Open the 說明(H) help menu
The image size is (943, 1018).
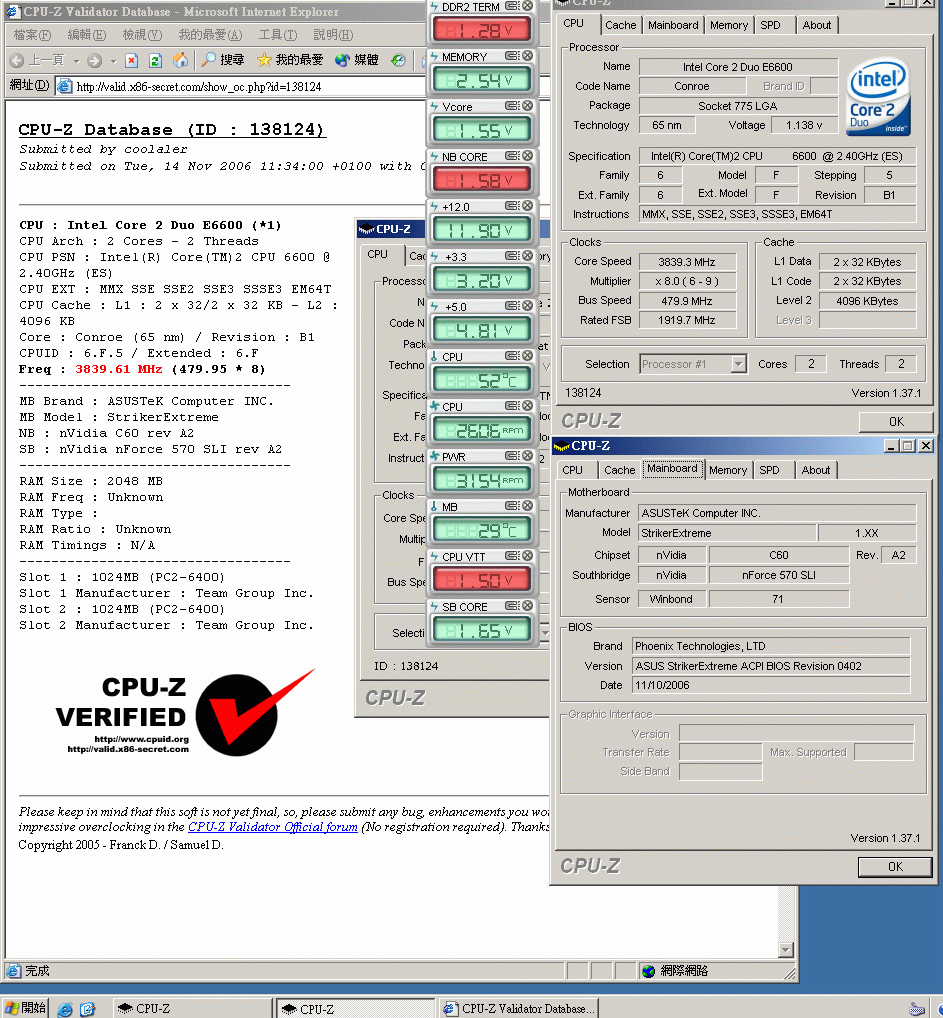[x=333, y=34]
